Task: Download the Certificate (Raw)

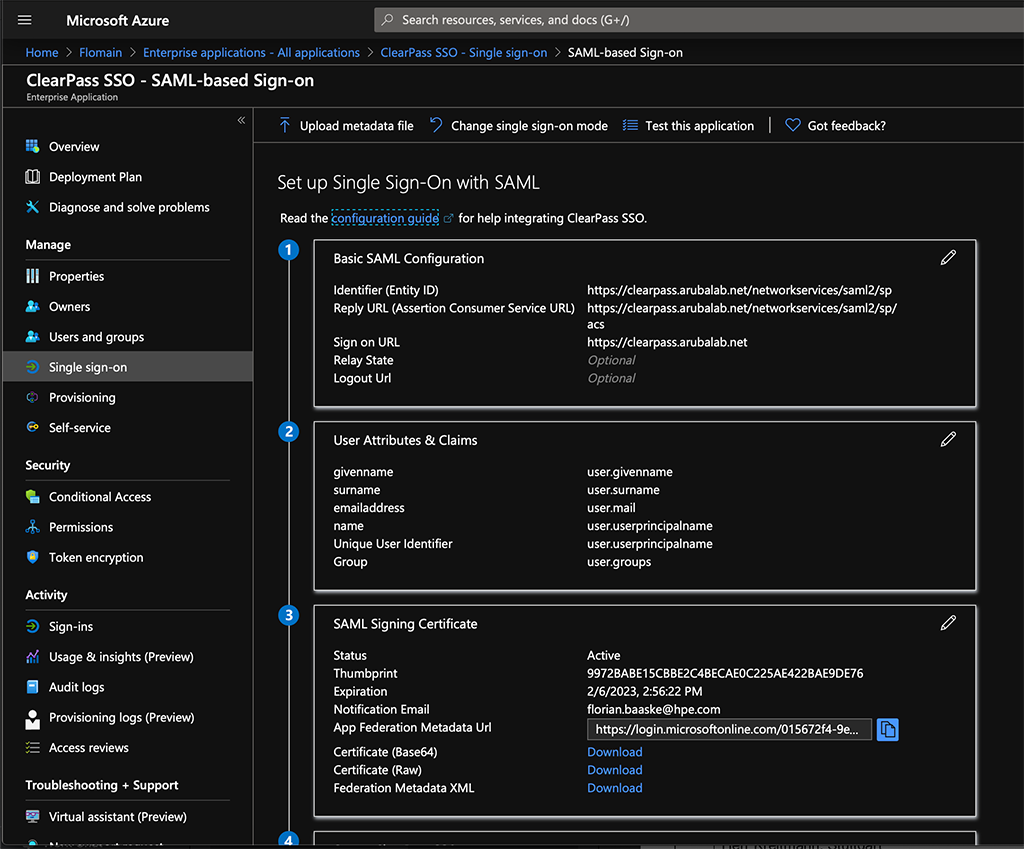Action: click(615, 770)
